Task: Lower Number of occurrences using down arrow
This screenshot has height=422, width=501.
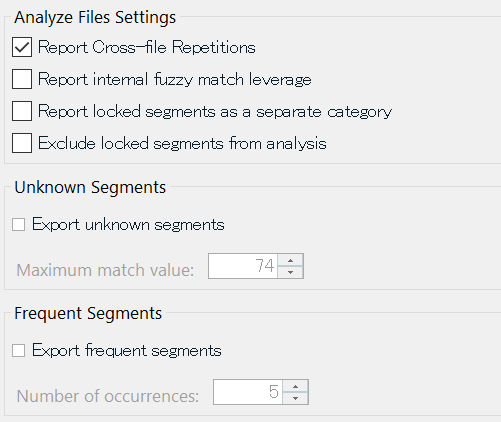Action: (295, 398)
